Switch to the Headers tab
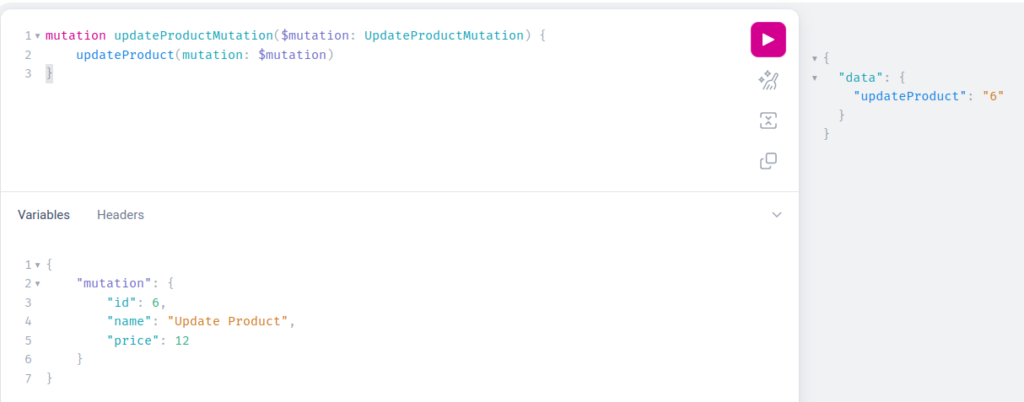The height and width of the screenshot is (402, 1024). (x=121, y=215)
